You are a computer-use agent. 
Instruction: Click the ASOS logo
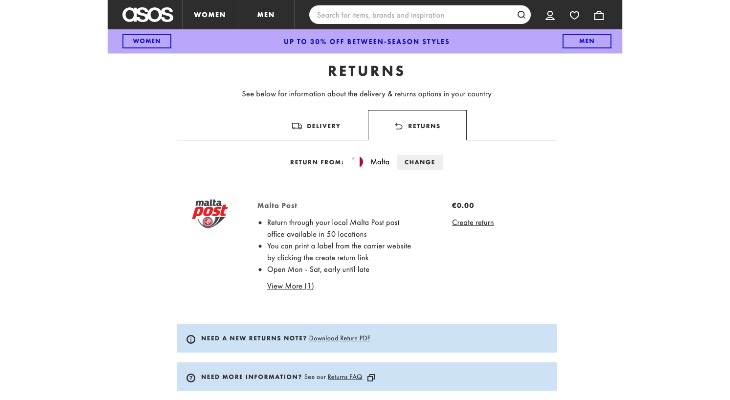click(x=147, y=15)
